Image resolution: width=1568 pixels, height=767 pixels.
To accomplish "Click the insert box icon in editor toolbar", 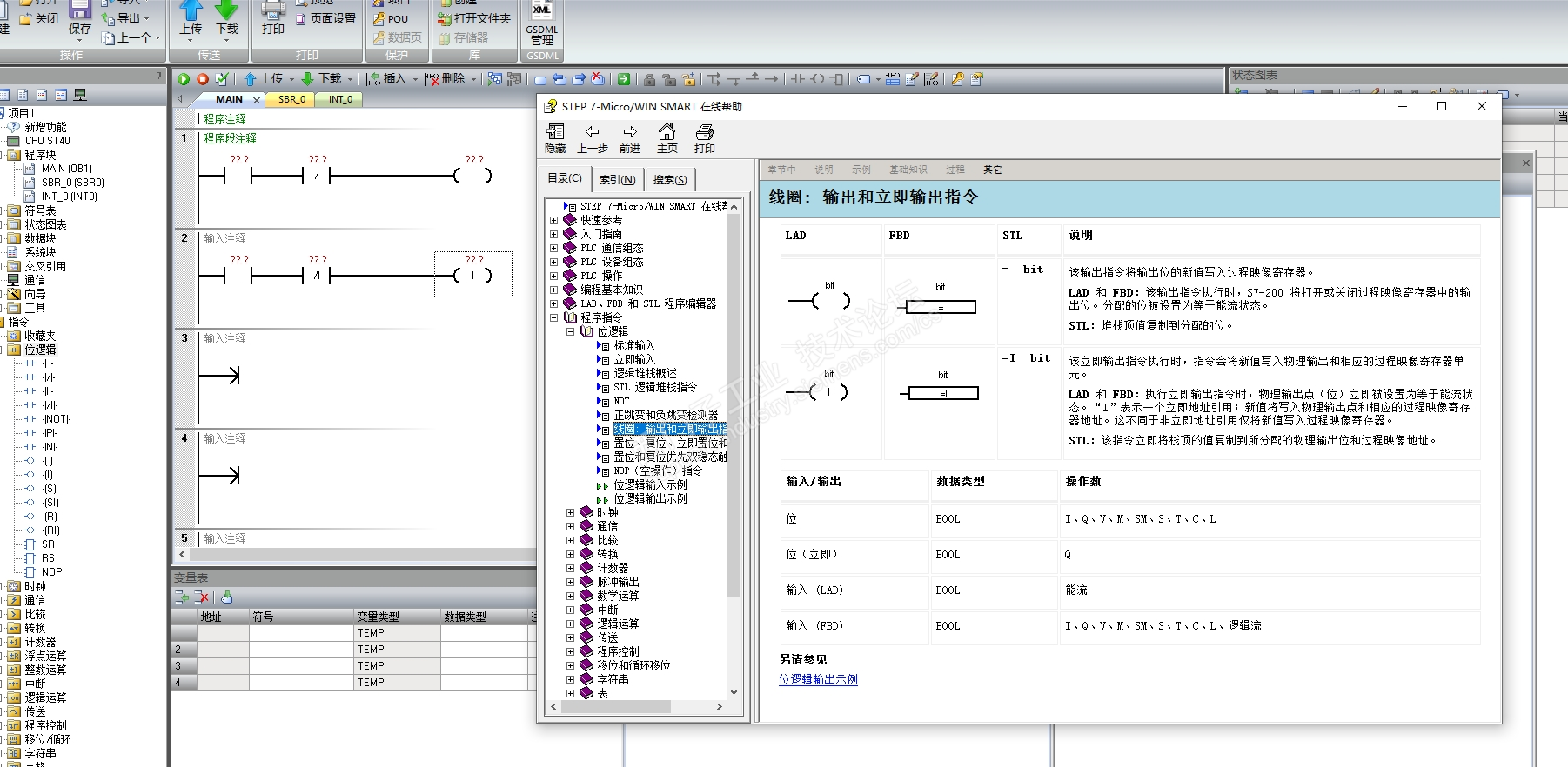I will (x=837, y=79).
